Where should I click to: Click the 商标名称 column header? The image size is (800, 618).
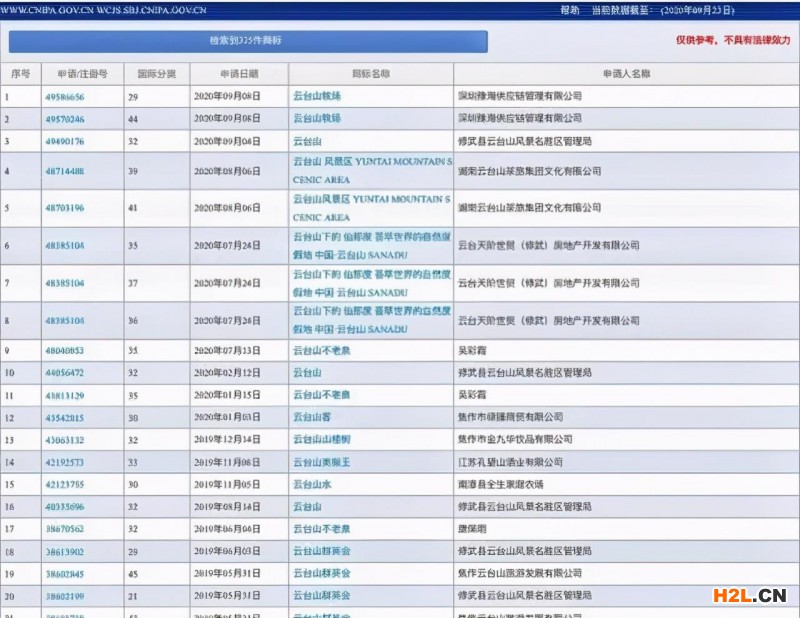[x=371, y=74]
